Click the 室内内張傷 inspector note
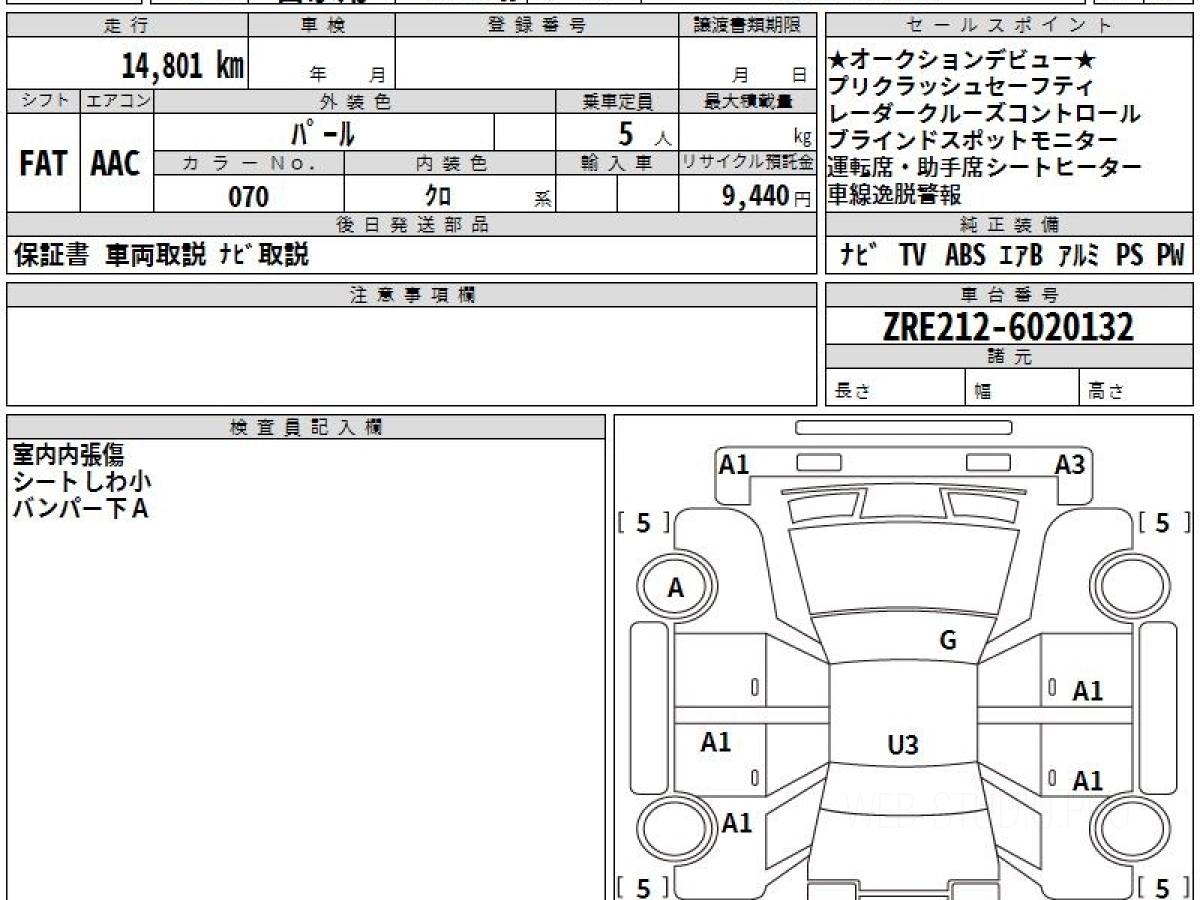This screenshot has height=900, width=1200. [68, 455]
